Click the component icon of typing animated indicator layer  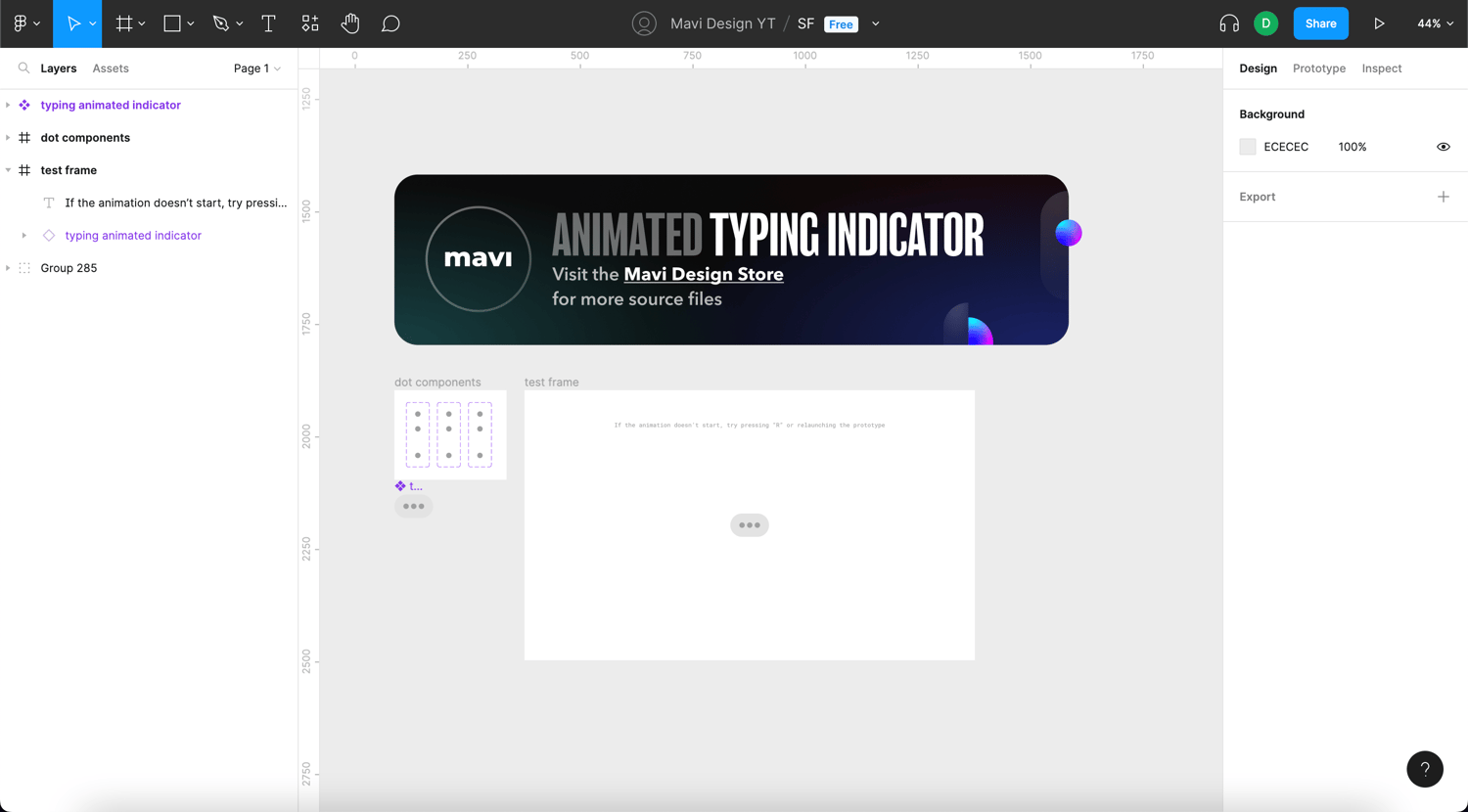pos(24,105)
